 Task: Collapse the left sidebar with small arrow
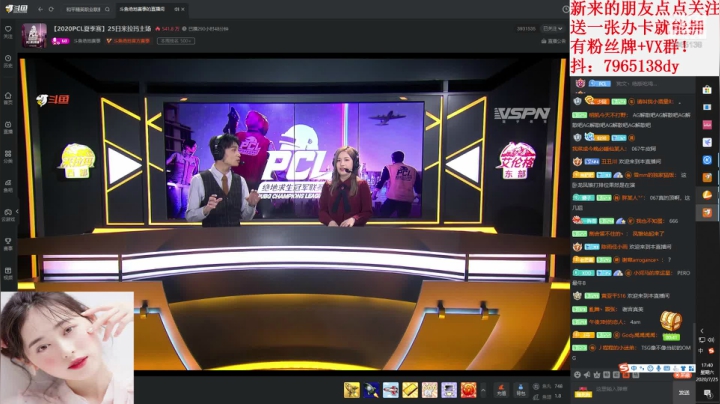point(17,212)
